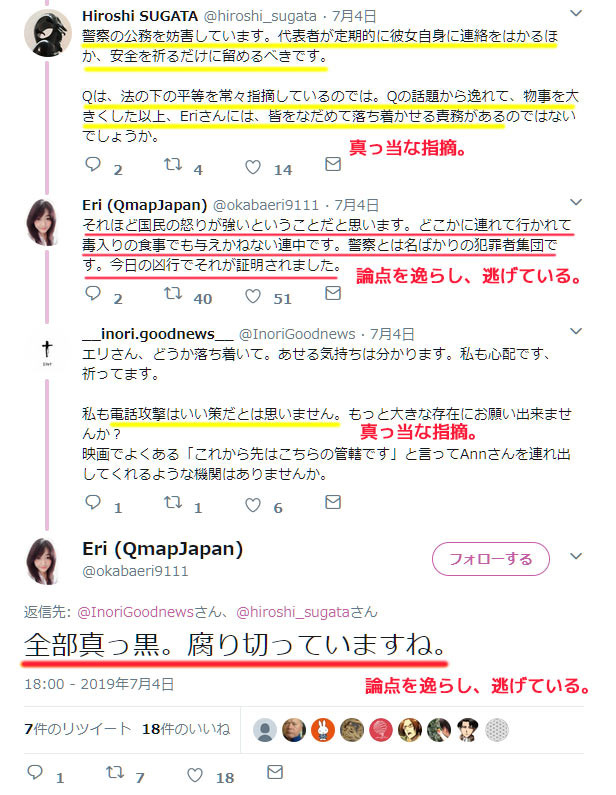
Task: Reply to Hiroshi SUGATA's tweet
Action: coord(93,164)
